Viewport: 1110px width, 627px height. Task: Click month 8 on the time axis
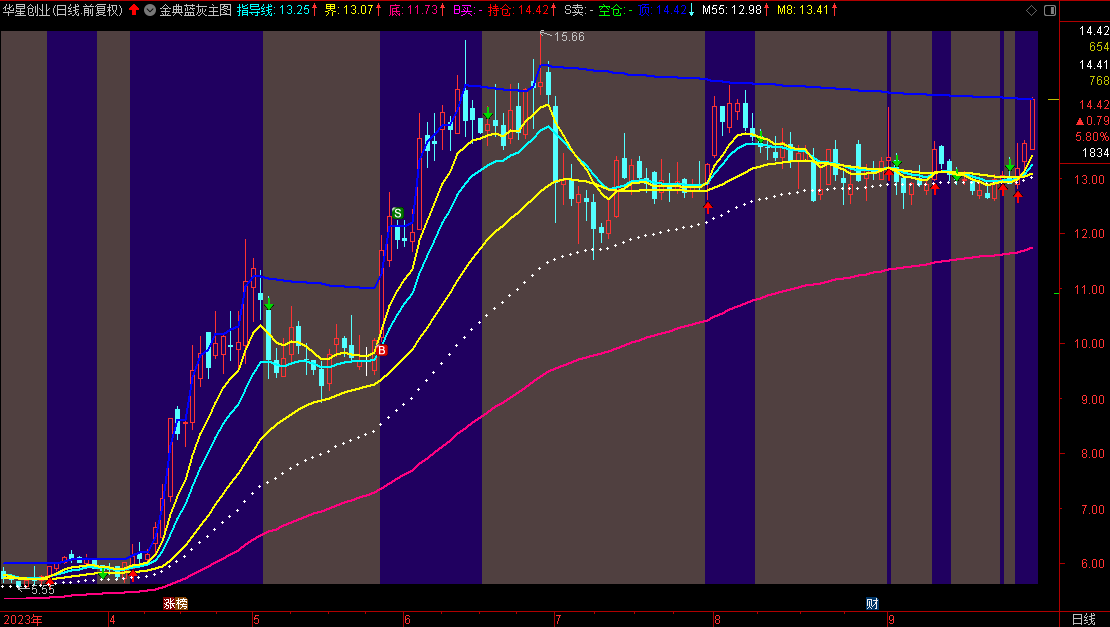tap(717, 620)
